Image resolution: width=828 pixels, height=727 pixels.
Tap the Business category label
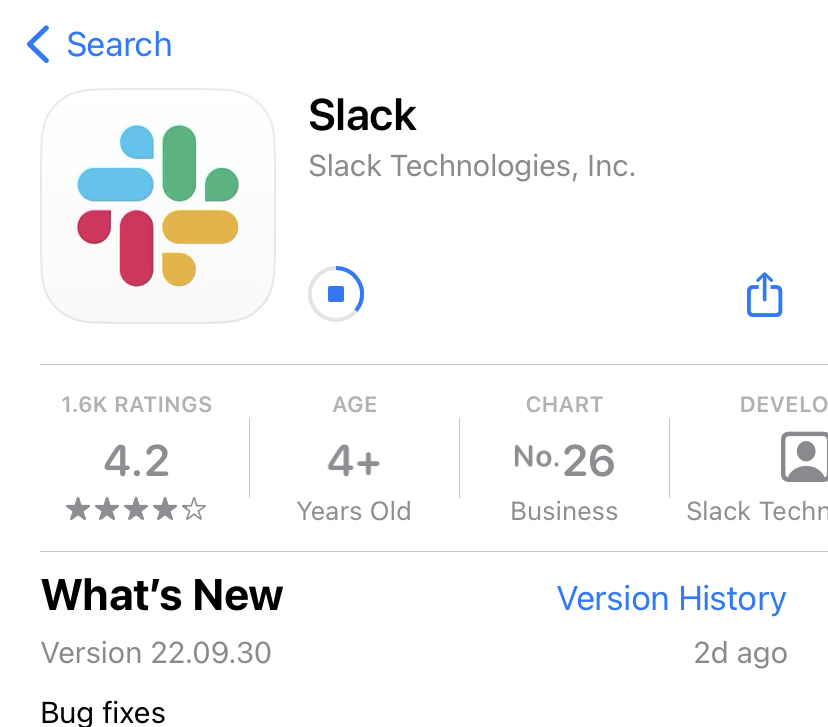click(564, 511)
